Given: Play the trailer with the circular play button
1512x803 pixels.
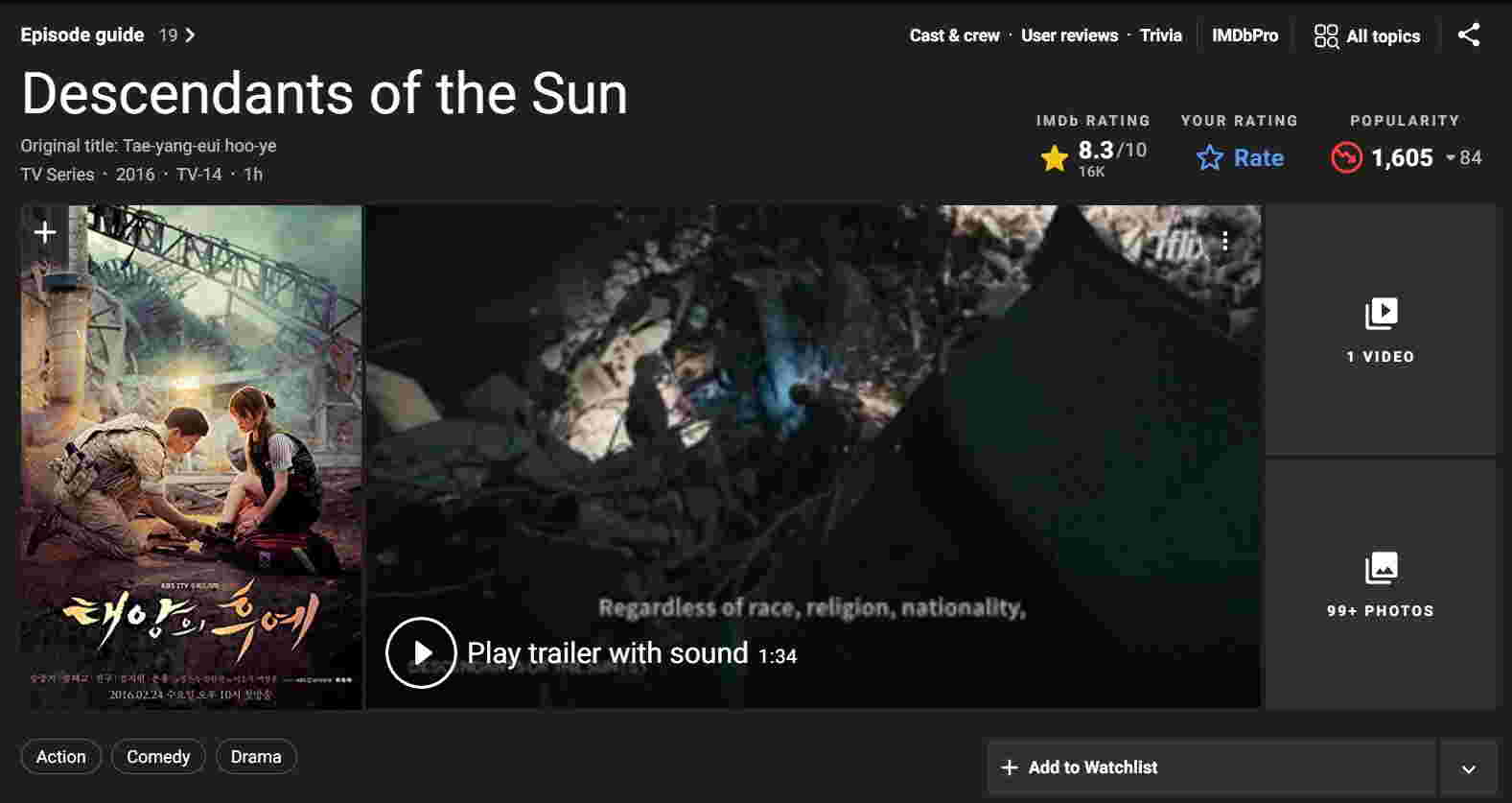Looking at the screenshot, I should click(421, 652).
